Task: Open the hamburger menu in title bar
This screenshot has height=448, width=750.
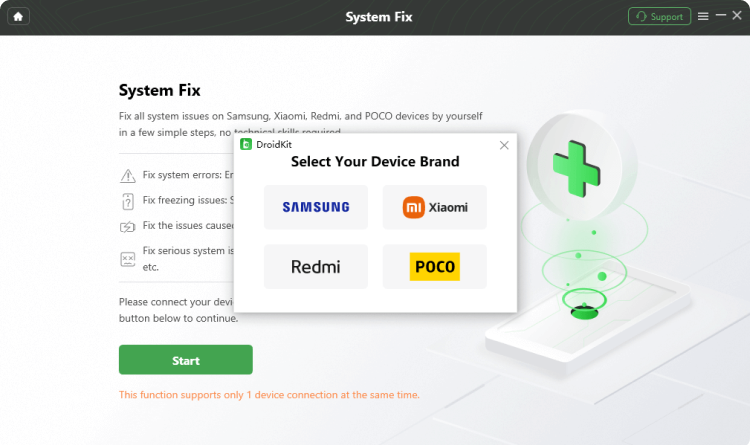Action: pyautogui.click(x=703, y=16)
